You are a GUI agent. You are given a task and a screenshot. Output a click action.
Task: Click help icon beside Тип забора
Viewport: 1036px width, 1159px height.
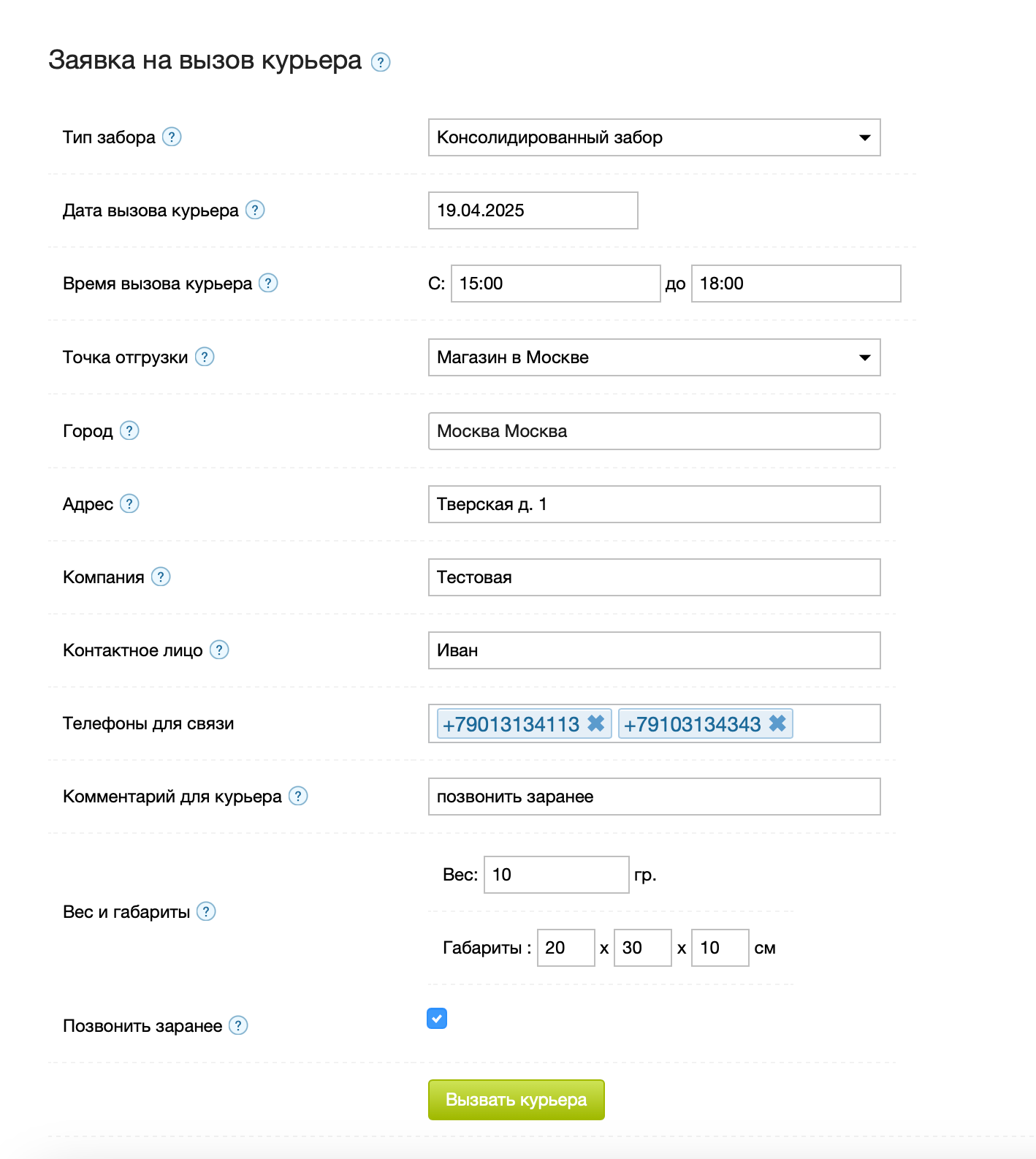(172, 137)
